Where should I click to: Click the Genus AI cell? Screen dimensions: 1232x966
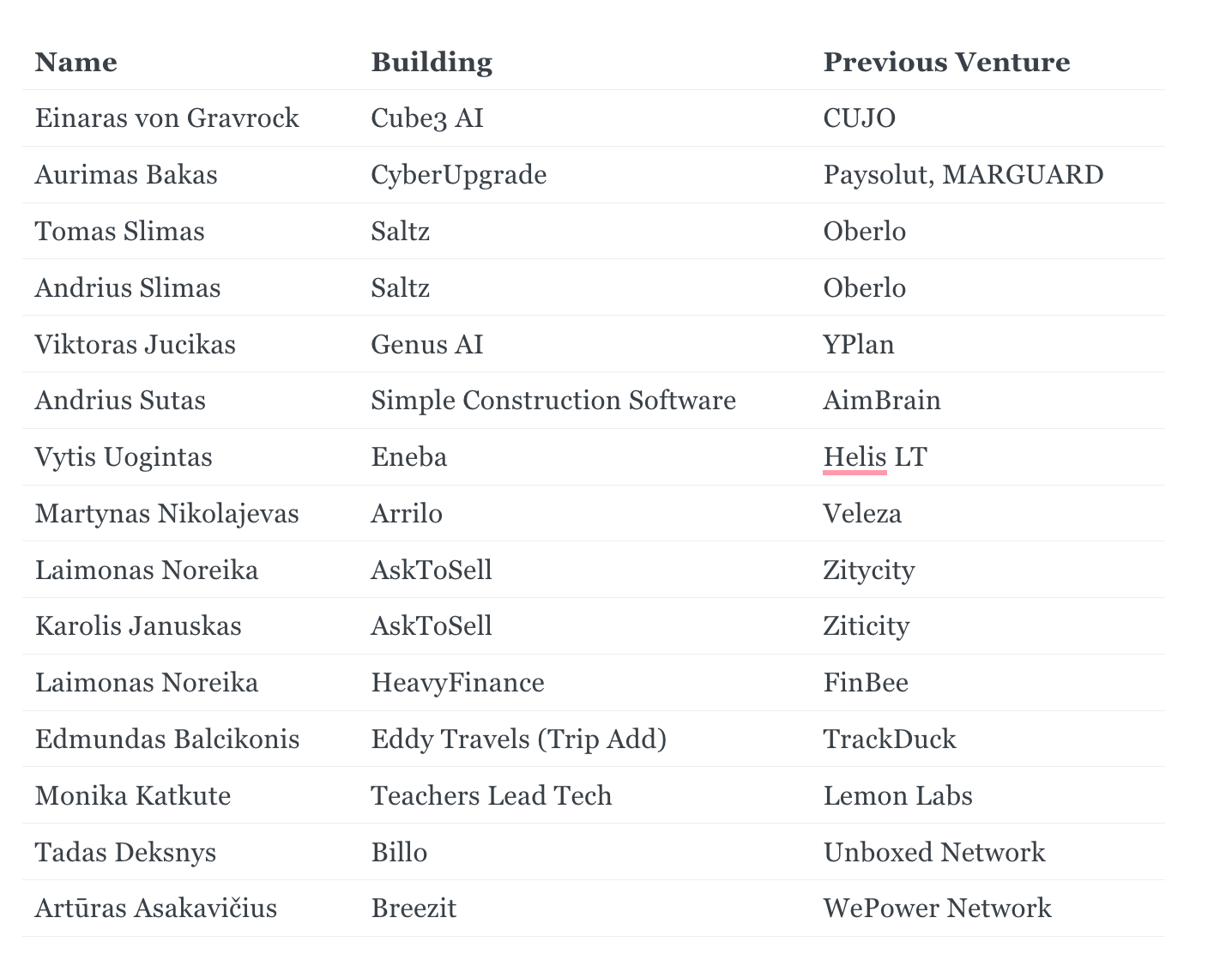426,345
